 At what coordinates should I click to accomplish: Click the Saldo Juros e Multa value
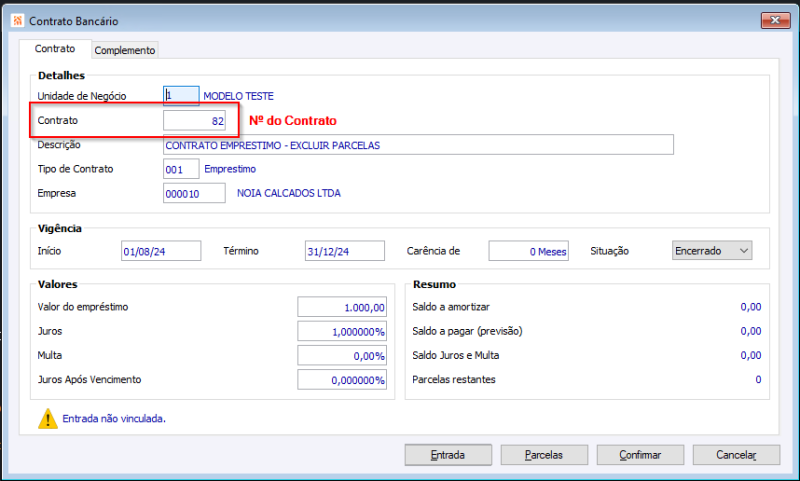pyautogui.click(x=751, y=355)
